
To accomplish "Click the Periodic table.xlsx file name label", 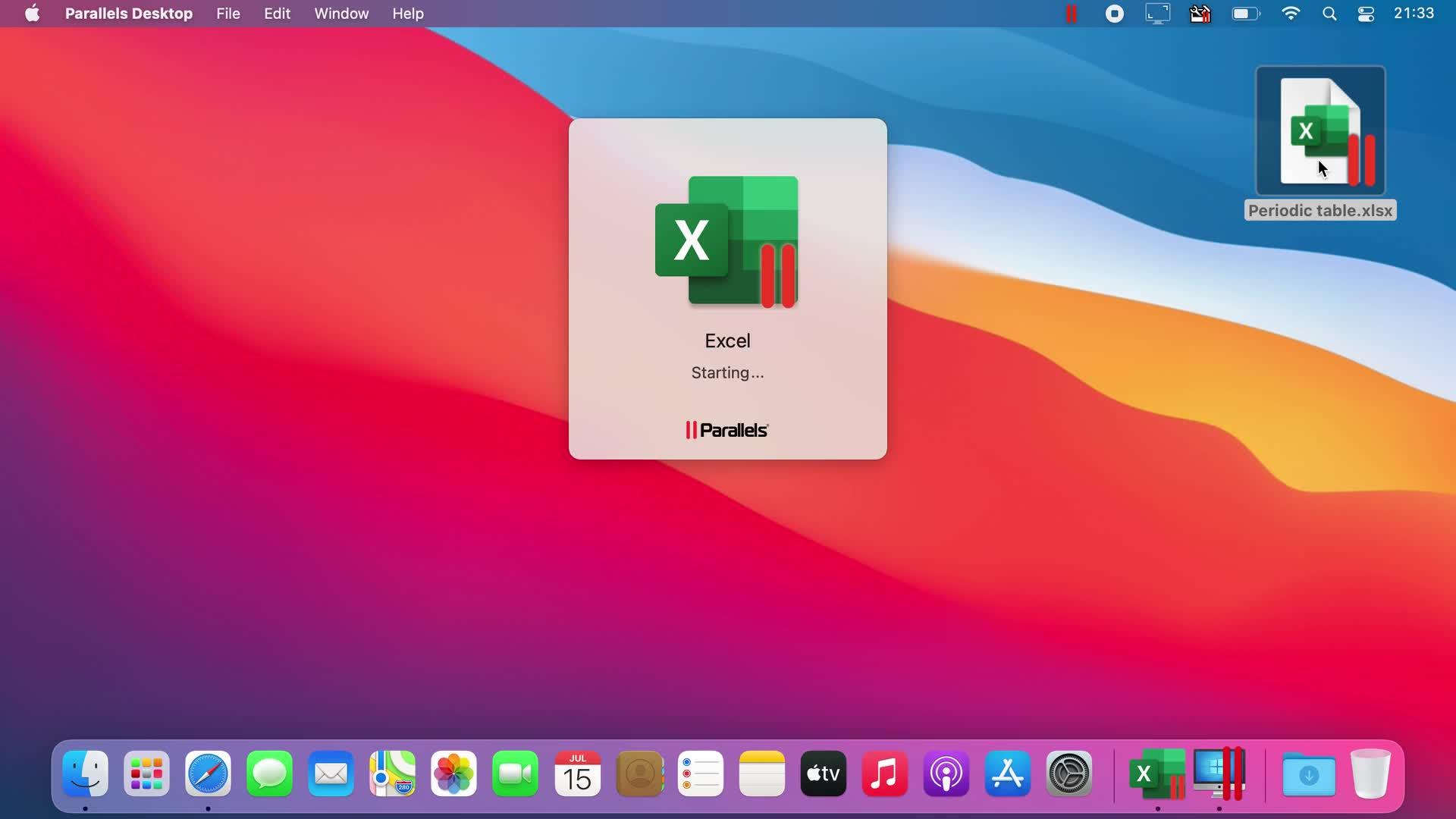I will pyautogui.click(x=1320, y=211).
